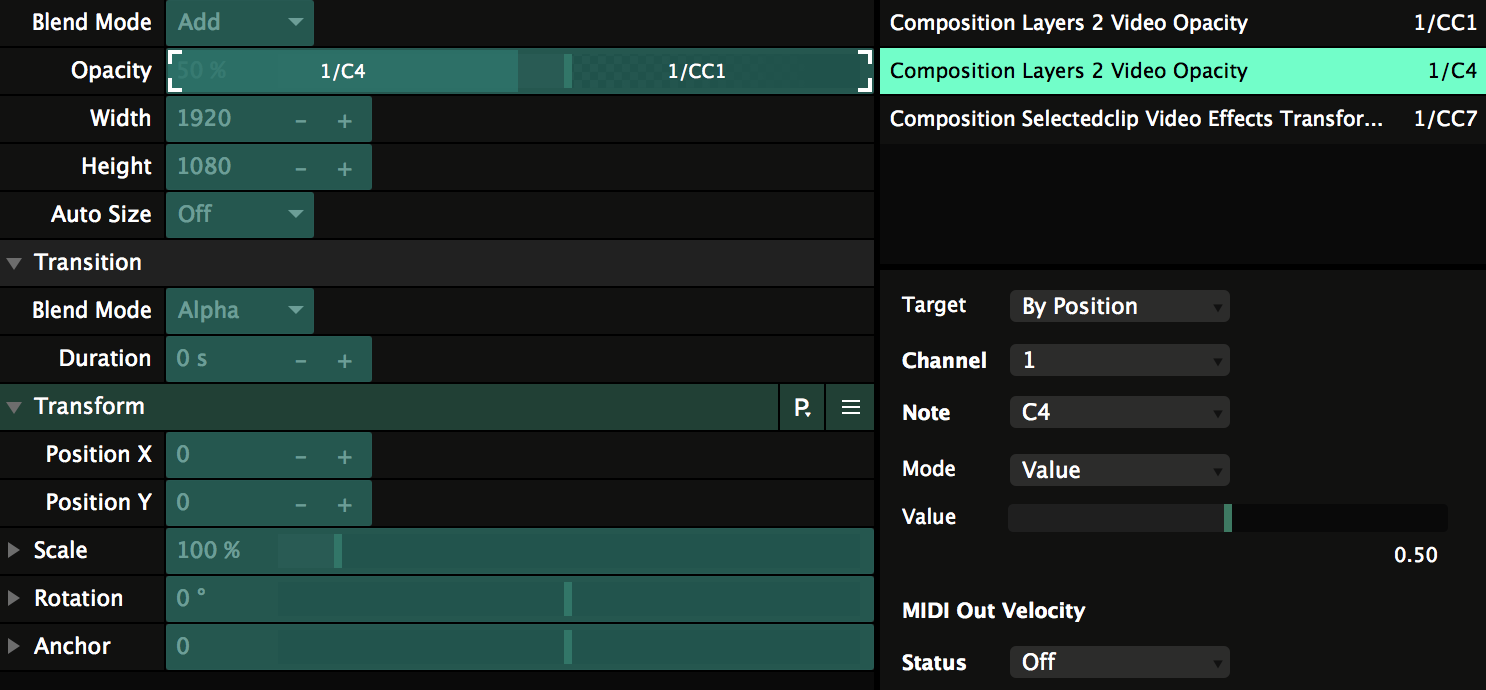Viewport: 1486px width, 690px height.
Task: Expand the Rotation parameter
Action: tap(14, 598)
